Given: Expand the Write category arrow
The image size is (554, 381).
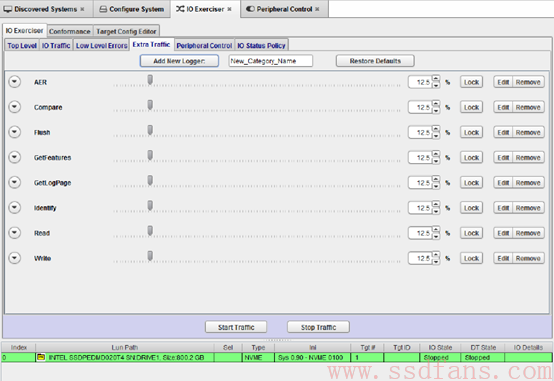Looking at the screenshot, I should (x=14, y=258).
